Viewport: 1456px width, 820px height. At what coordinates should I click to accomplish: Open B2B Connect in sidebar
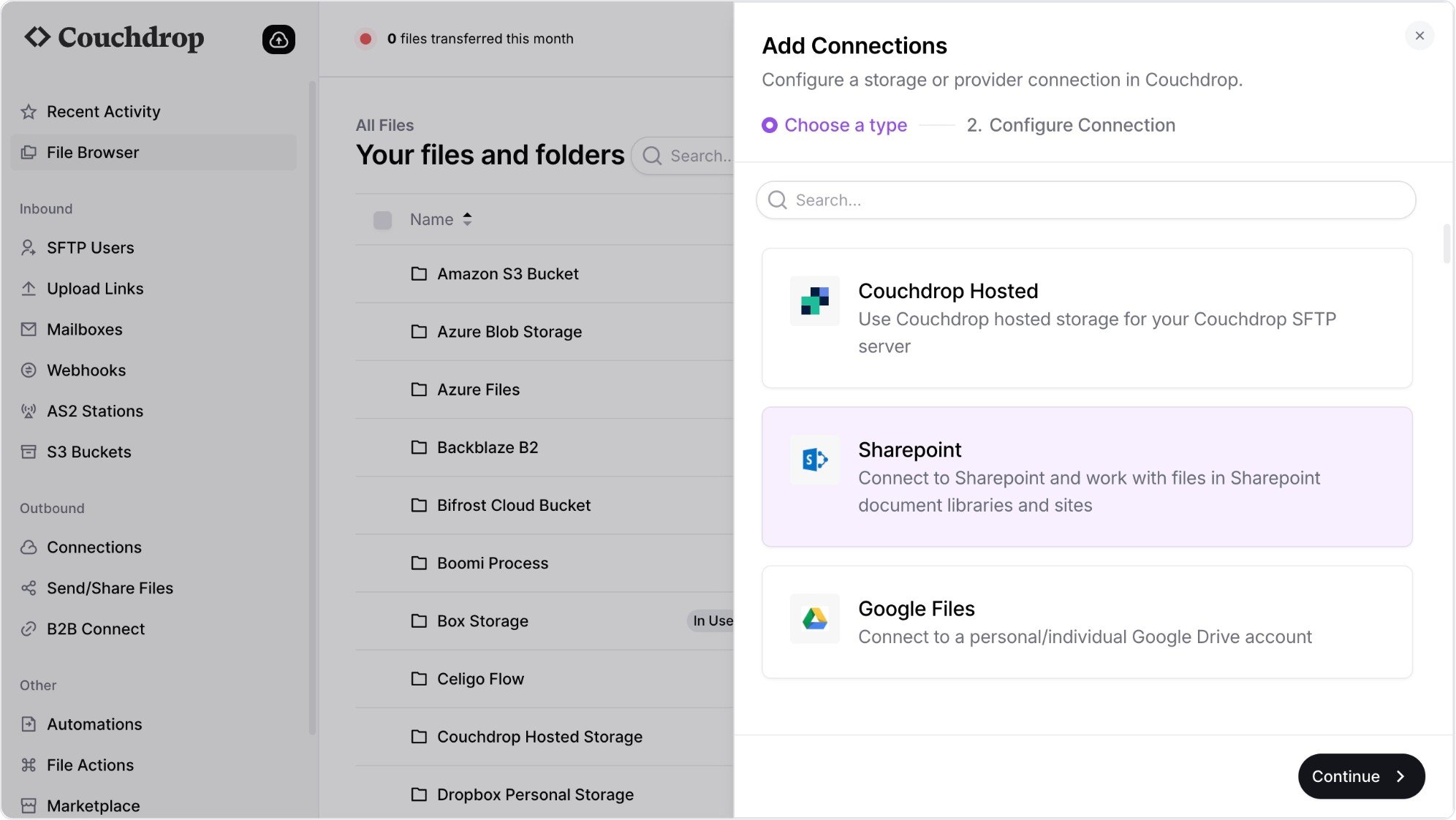(x=95, y=629)
